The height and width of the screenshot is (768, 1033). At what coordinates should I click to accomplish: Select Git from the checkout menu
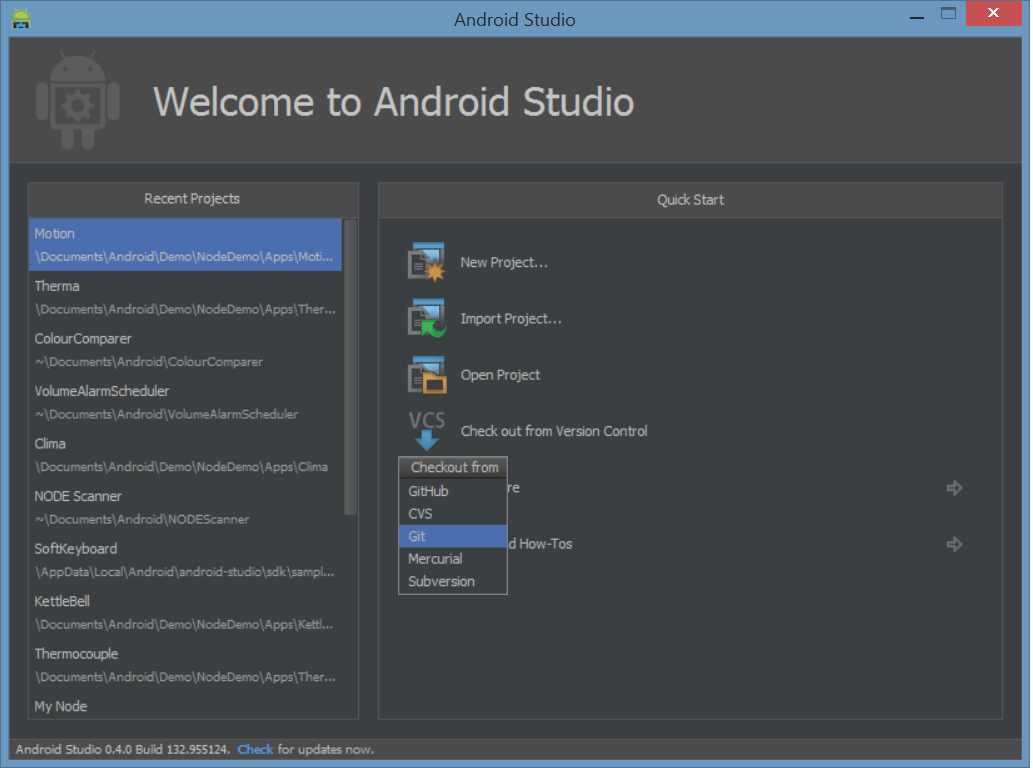(452, 535)
